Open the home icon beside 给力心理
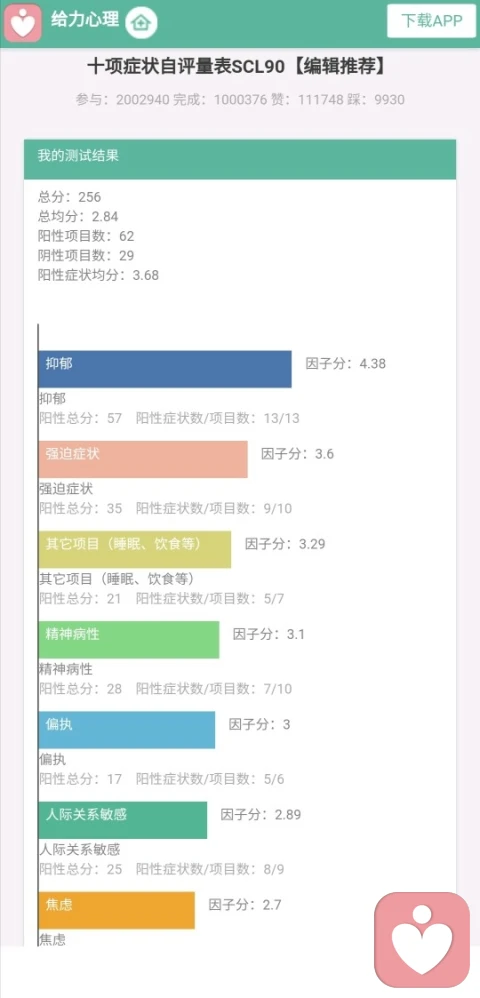The width and height of the screenshot is (480, 998). click(x=141, y=24)
